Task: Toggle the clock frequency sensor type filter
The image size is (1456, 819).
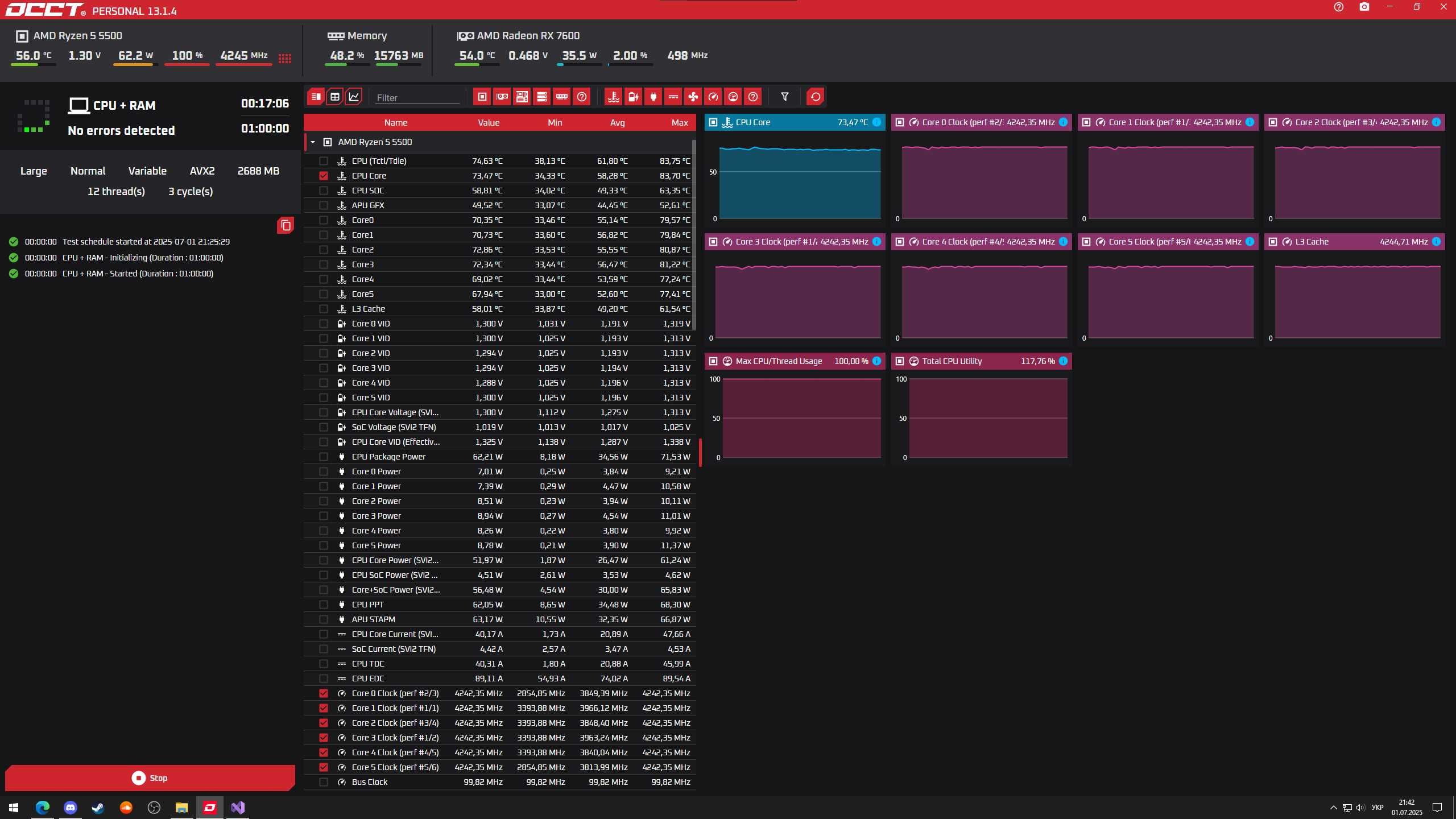Action: coord(713,97)
